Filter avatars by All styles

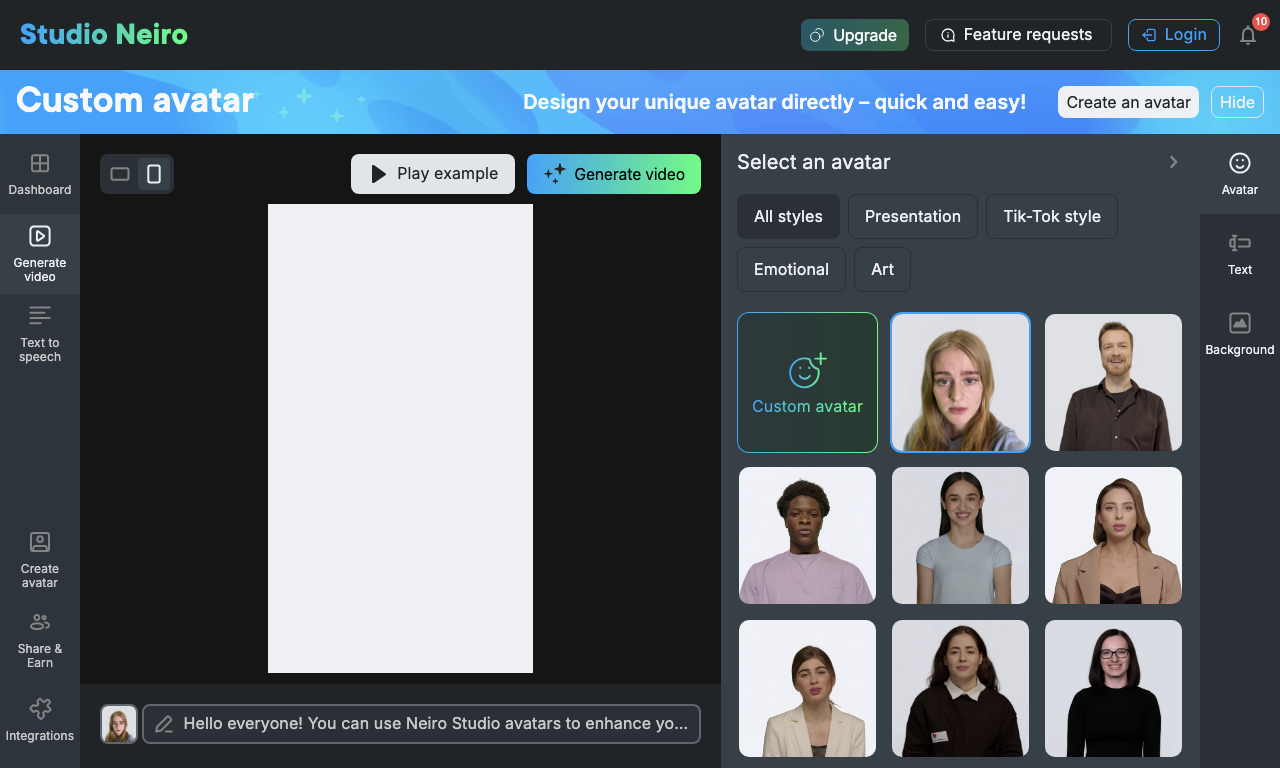[x=788, y=216]
